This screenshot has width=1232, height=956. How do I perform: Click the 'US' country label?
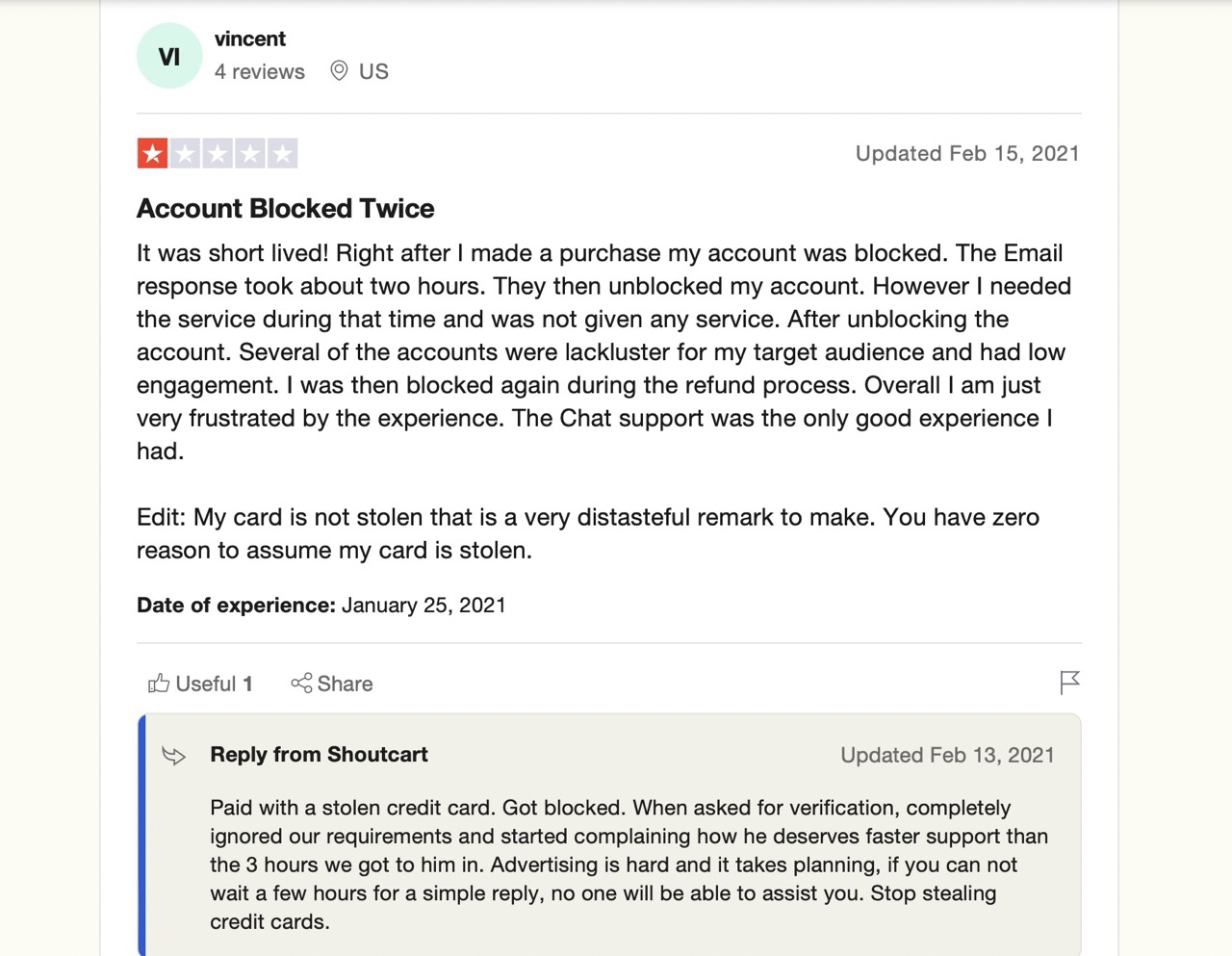click(373, 72)
